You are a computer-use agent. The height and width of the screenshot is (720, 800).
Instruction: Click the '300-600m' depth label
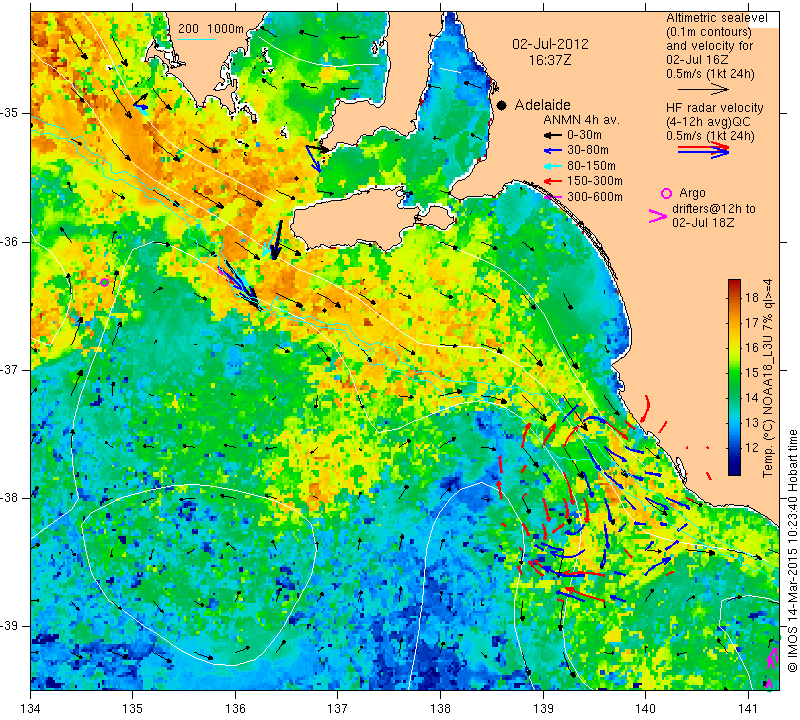click(x=595, y=196)
